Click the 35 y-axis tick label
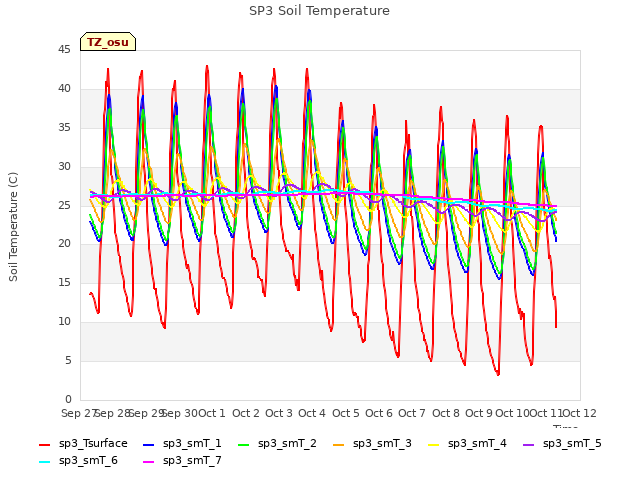Image resolution: width=640 pixels, height=480 pixels. [64, 128]
